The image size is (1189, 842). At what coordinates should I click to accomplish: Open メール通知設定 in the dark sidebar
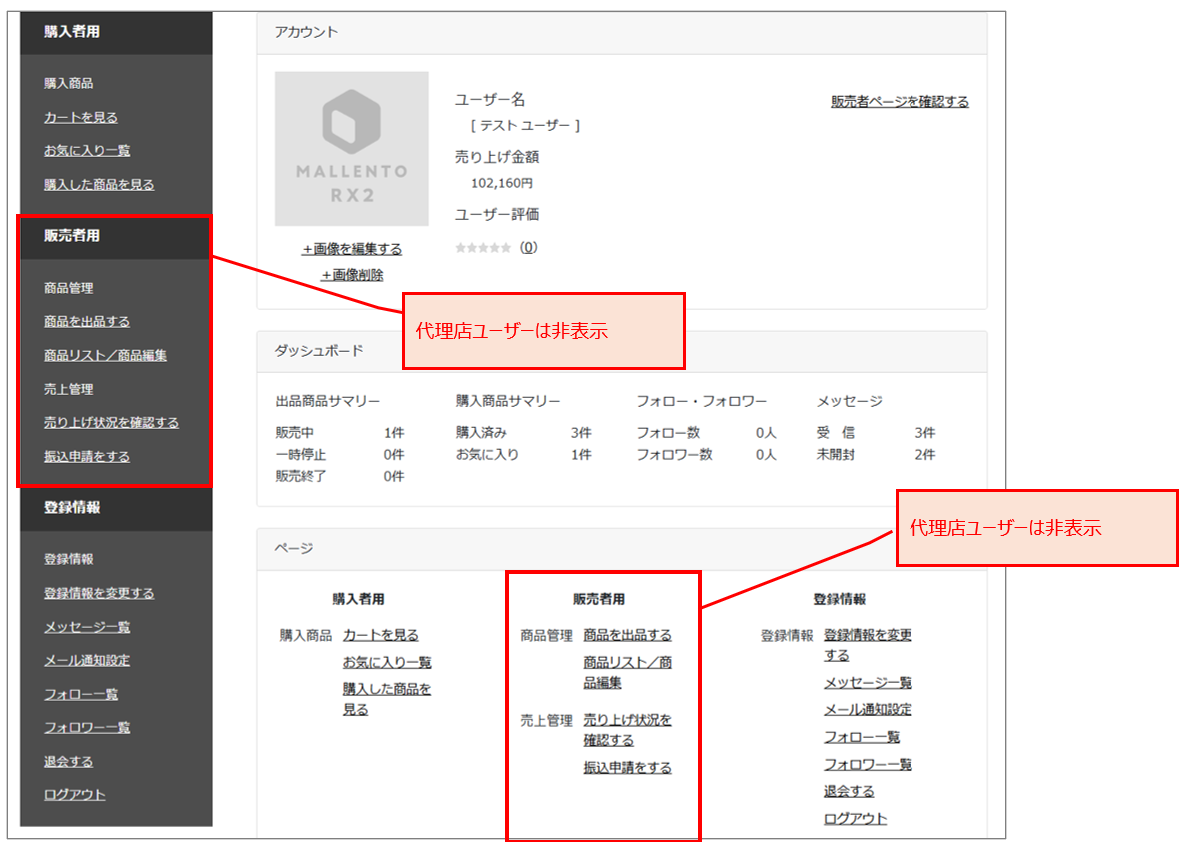tap(87, 661)
